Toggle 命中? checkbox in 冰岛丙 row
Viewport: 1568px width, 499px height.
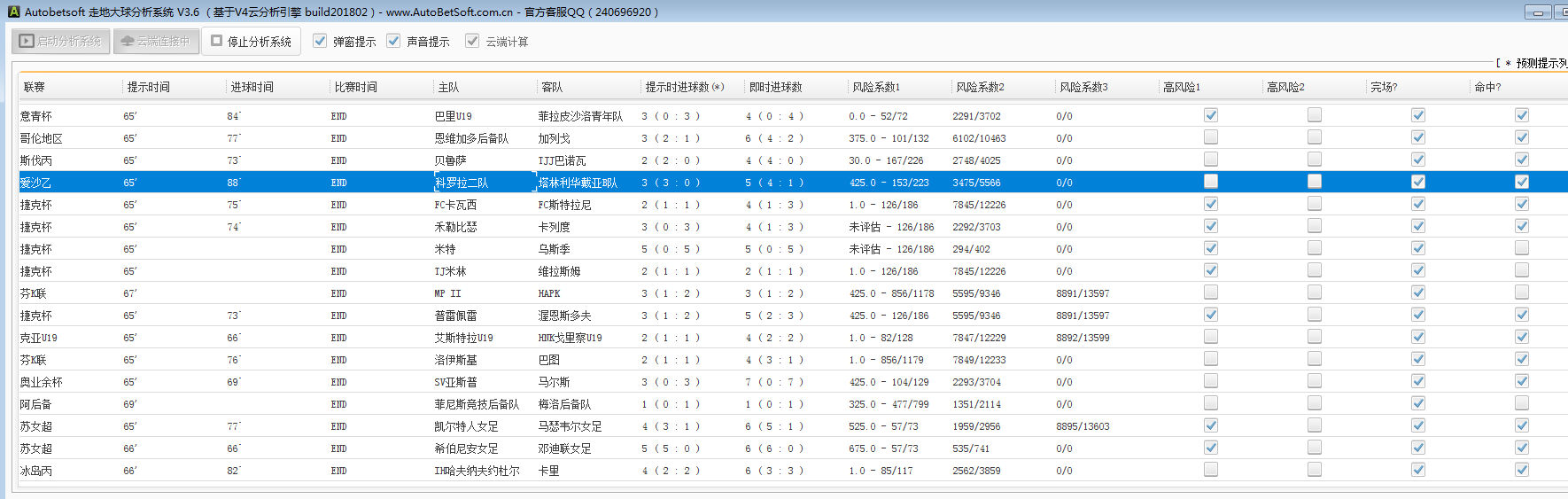[x=1522, y=470]
